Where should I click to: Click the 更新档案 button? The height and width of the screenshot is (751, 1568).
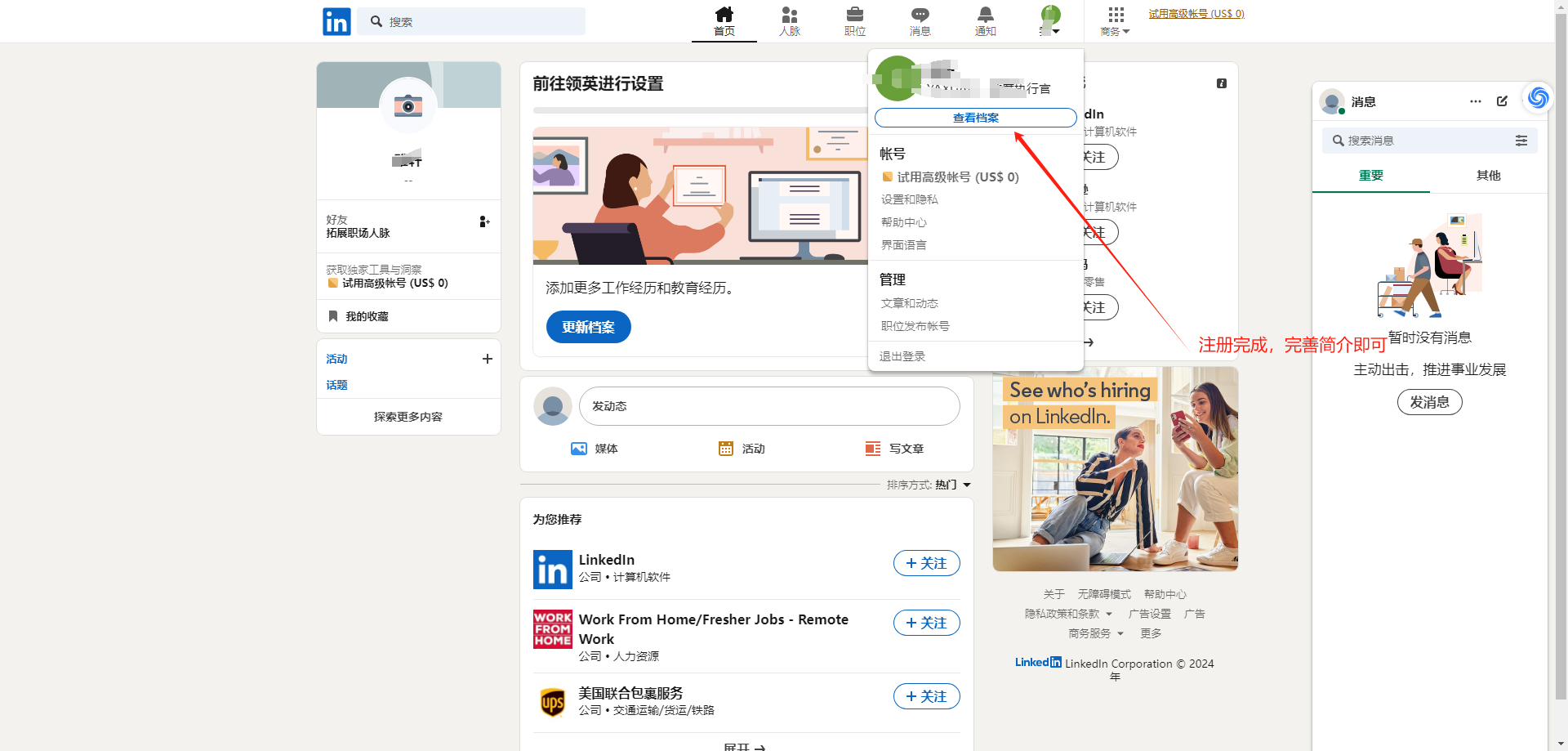pyautogui.click(x=588, y=327)
